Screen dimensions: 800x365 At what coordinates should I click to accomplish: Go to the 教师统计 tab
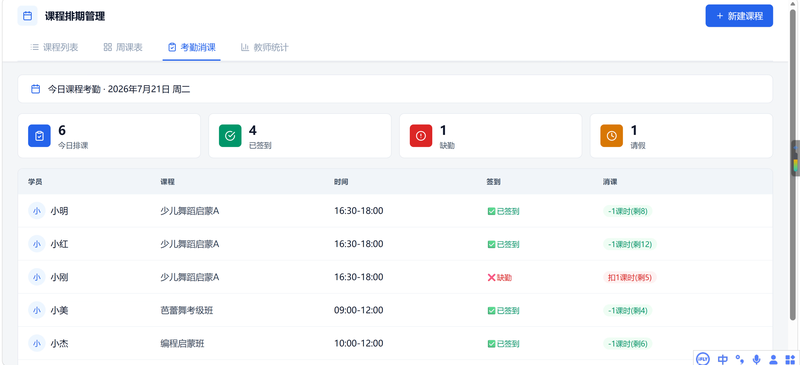tap(265, 47)
